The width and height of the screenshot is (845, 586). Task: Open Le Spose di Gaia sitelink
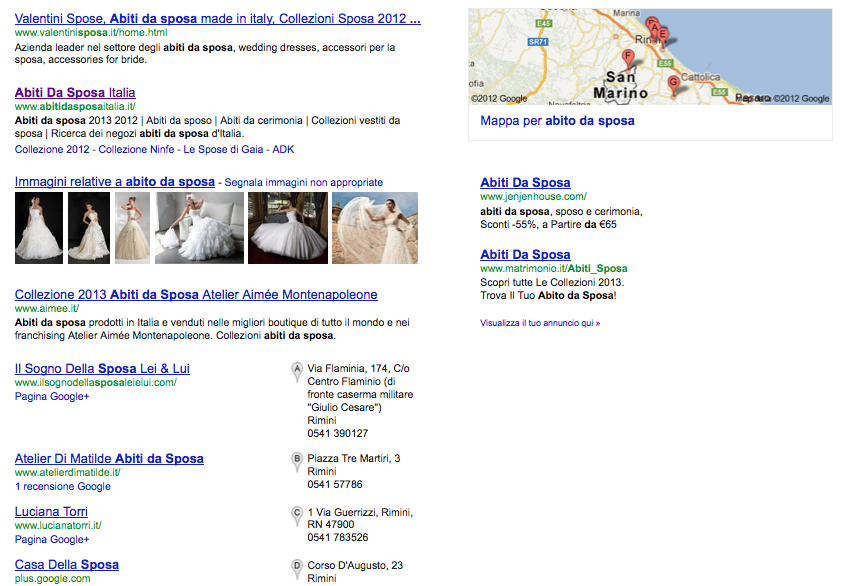point(223,149)
